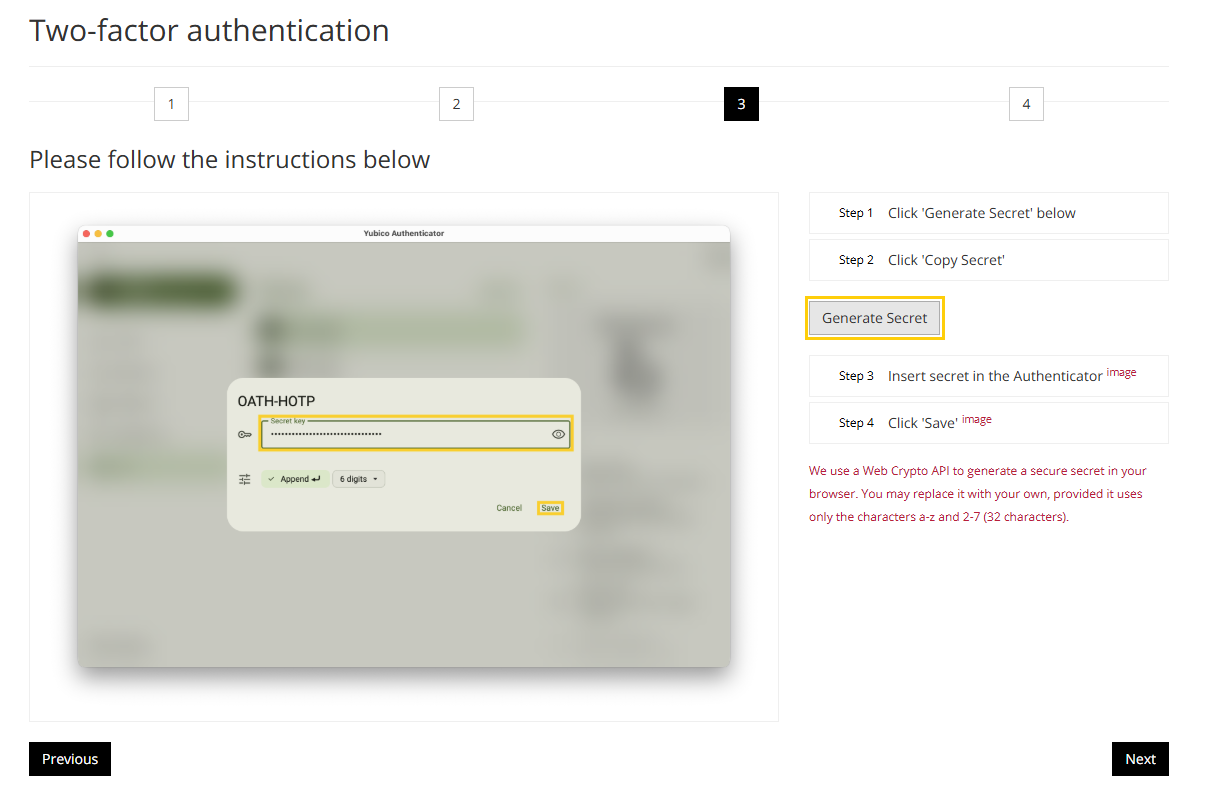Click Save in the OATH-HOTP dialog
The image size is (1207, 791).
[x=550, y=508]
